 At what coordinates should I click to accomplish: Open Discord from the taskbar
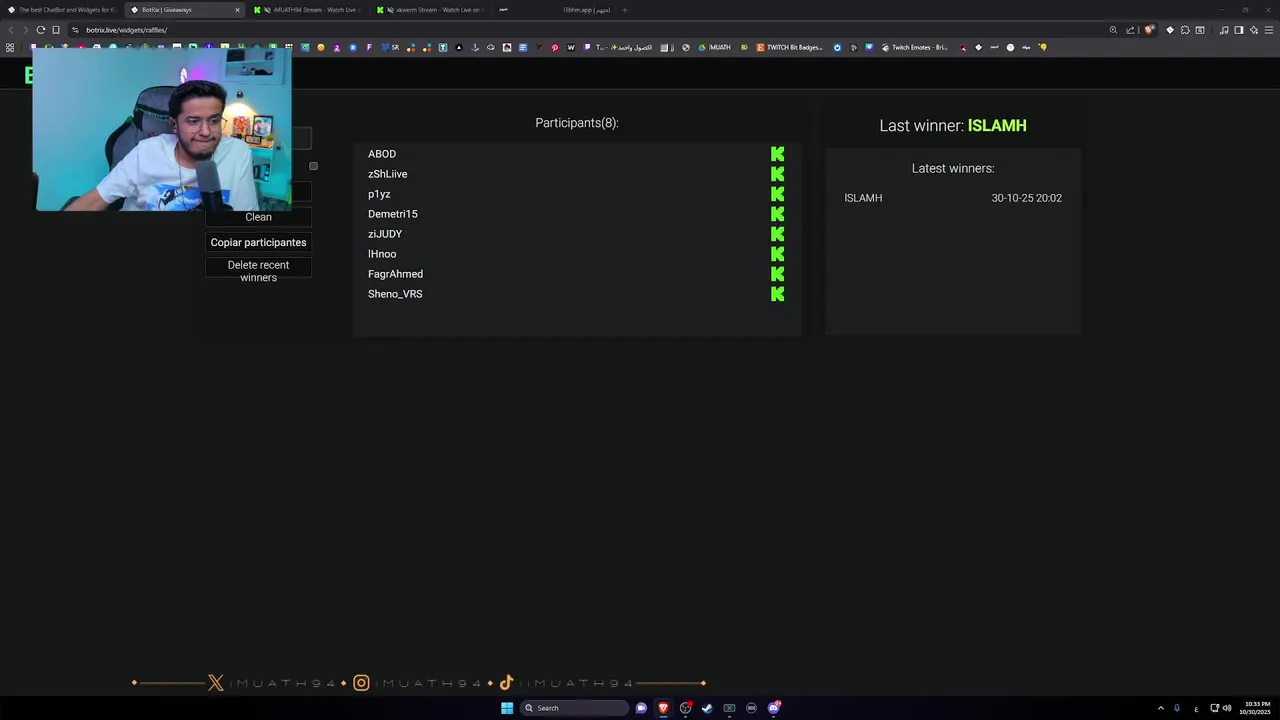(x=773, y=708)
